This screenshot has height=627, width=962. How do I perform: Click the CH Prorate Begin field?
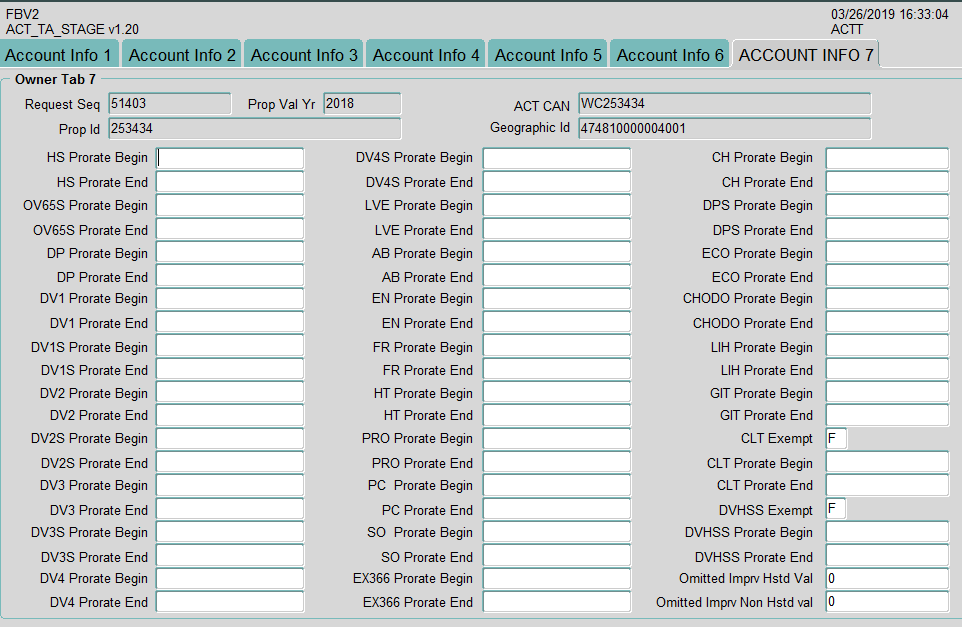click(x=886, y=158)
